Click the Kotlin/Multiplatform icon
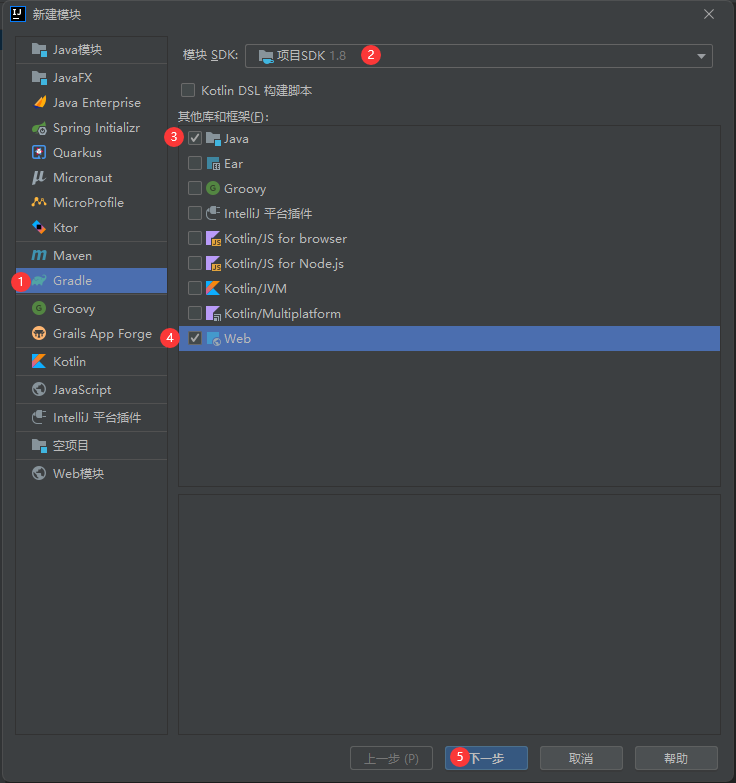 tap(213, 314)
